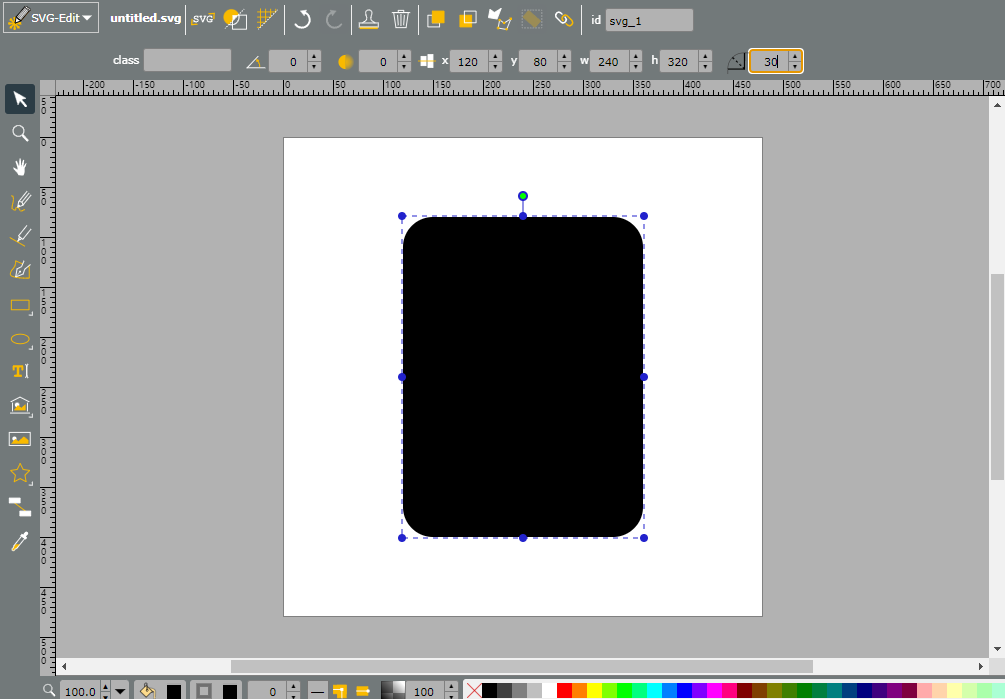Screen dimensions: 1005x699
Task: Open the SVG-Edit main menu
Action: click(x=51, y=18)
